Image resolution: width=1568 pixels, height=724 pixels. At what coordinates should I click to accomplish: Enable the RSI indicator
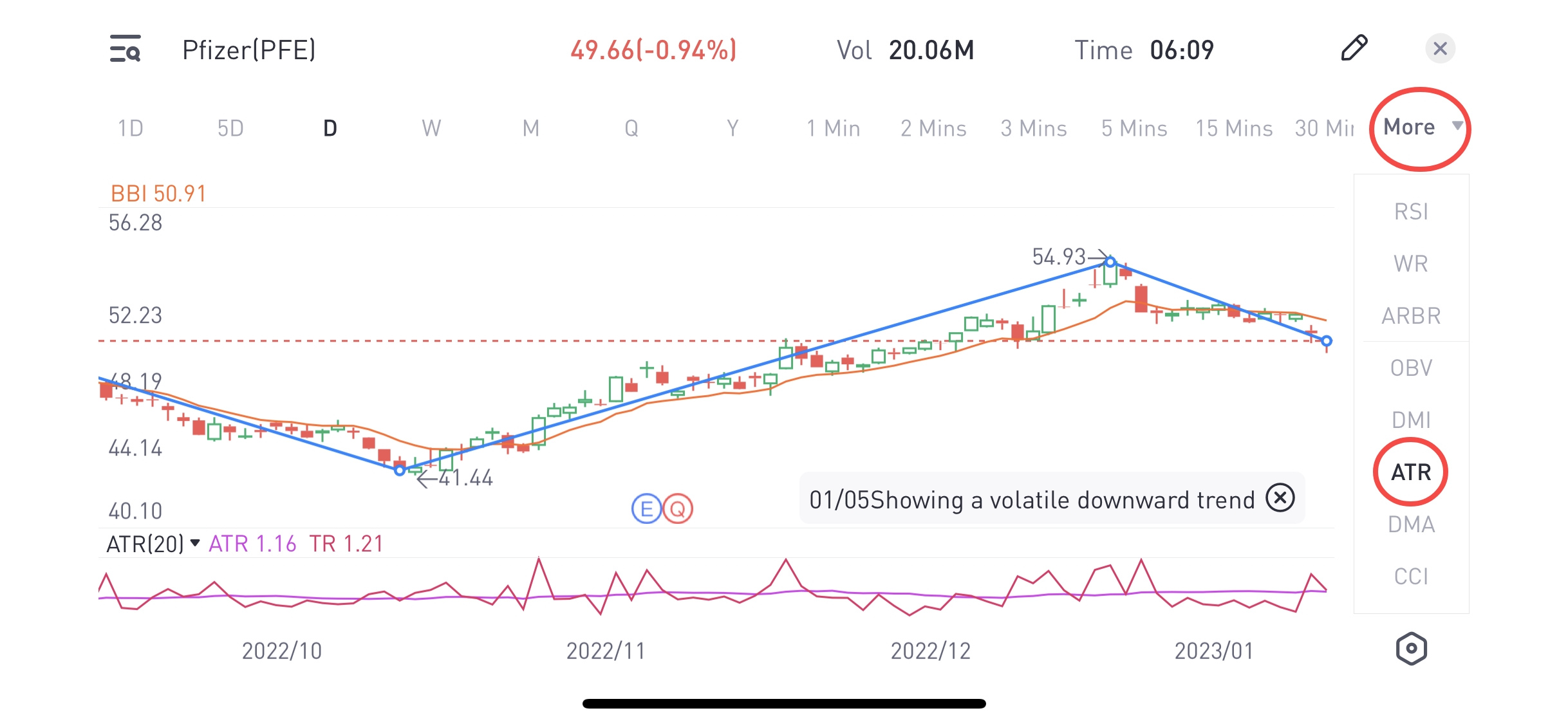(x=1411, y=212)
